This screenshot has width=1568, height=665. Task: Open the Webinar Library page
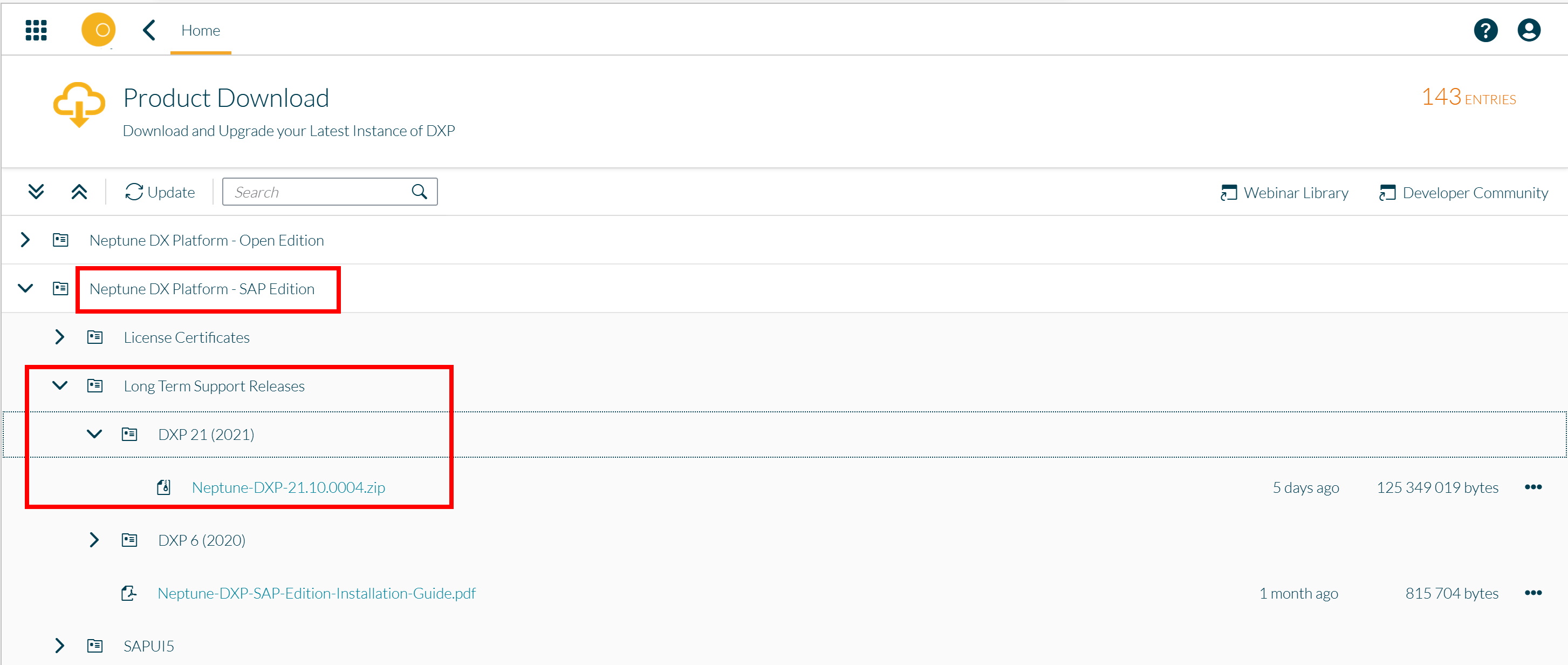point(1284,192)
